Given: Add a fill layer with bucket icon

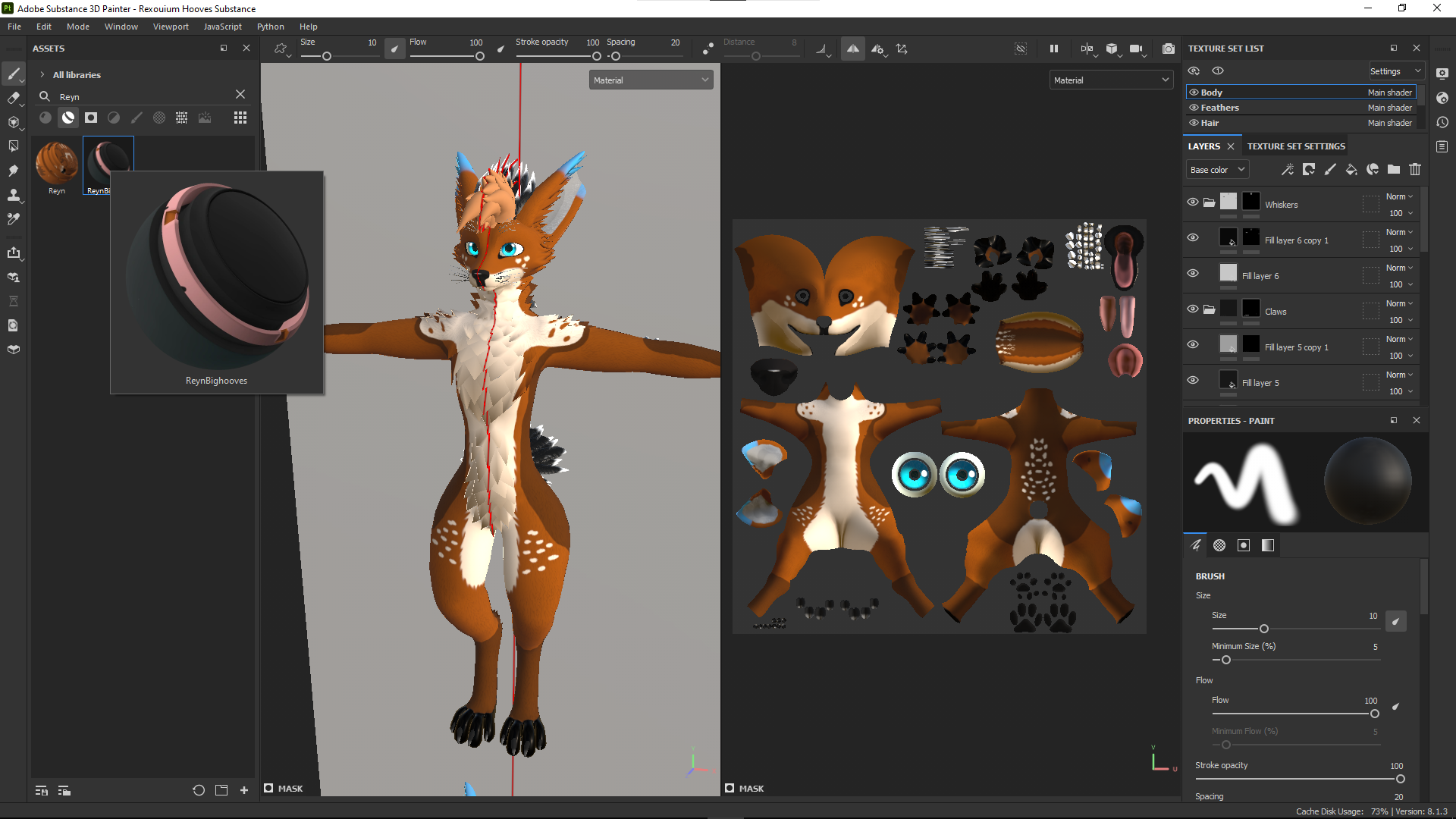Looking at the screenshot, I should pyautogui.click(x=1351, y=170).
